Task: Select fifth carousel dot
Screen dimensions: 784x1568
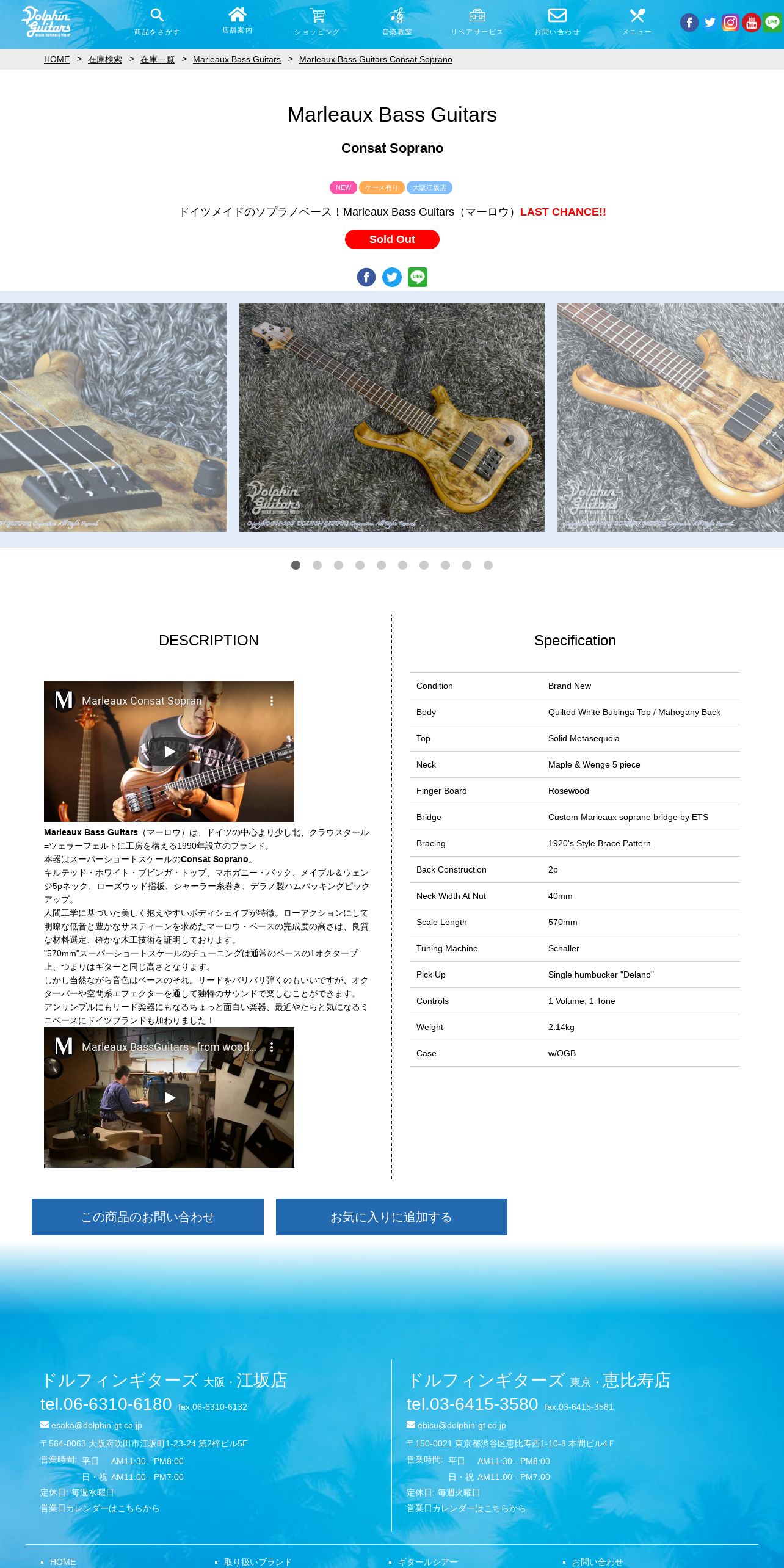Action: point(381,565)
